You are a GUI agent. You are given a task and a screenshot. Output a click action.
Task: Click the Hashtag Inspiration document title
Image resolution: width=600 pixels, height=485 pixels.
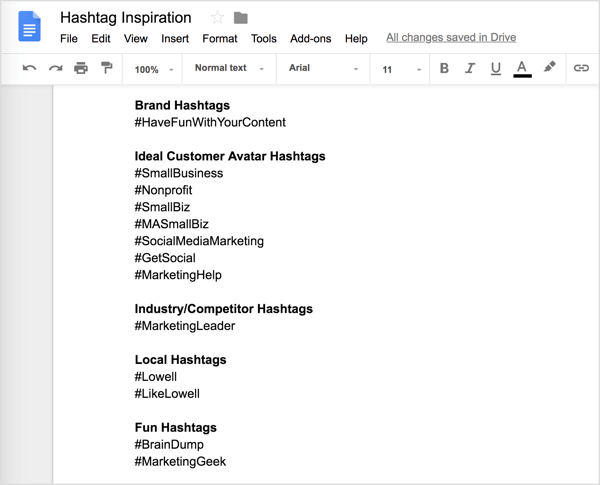point(126,18)
